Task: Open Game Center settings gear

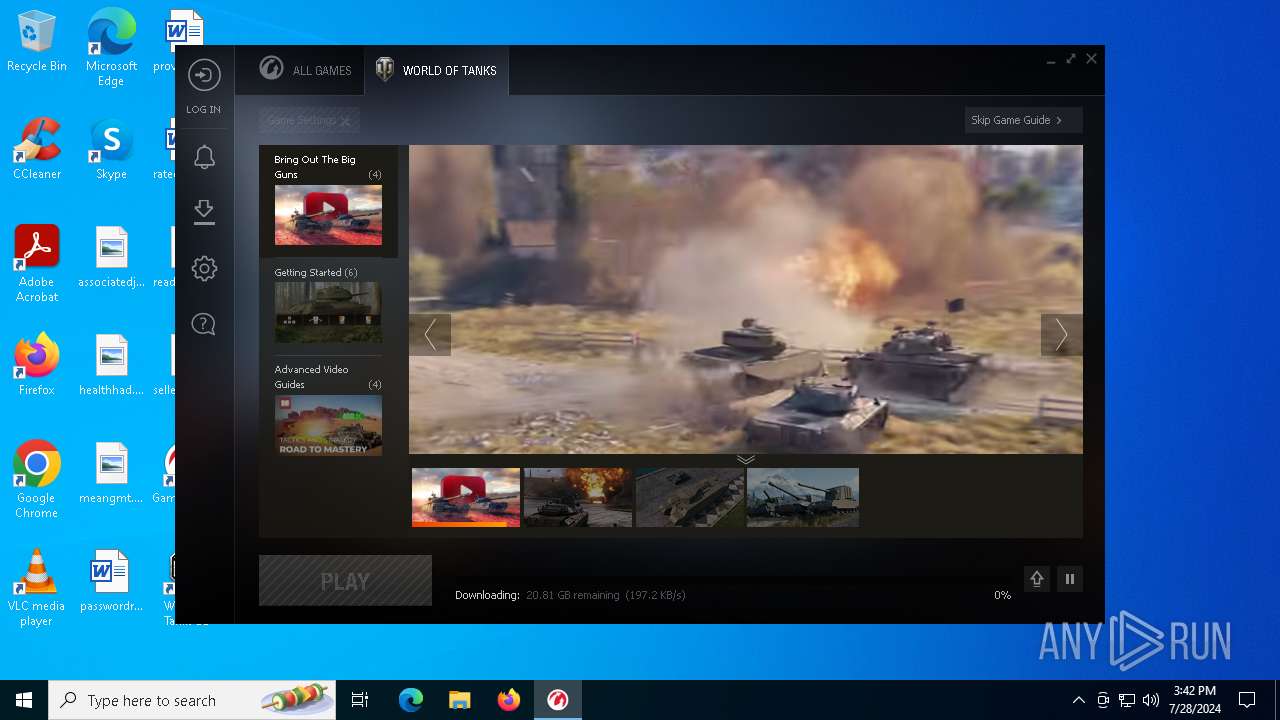Action: click(204, 268)
